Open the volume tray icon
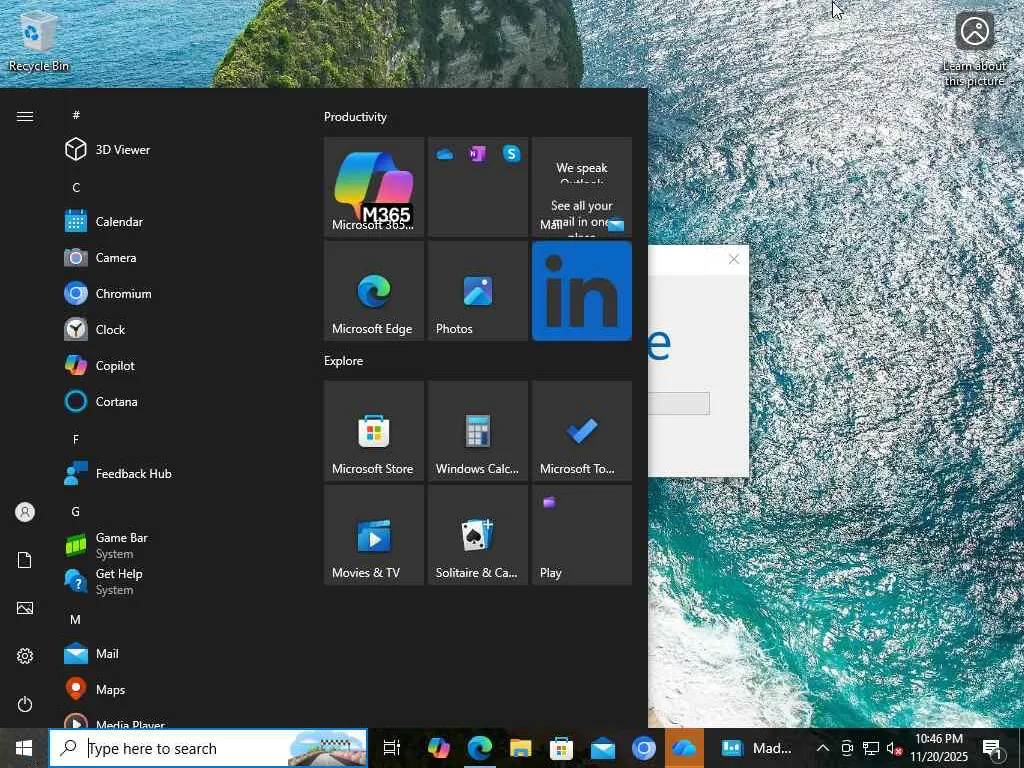 click(893, 748)
